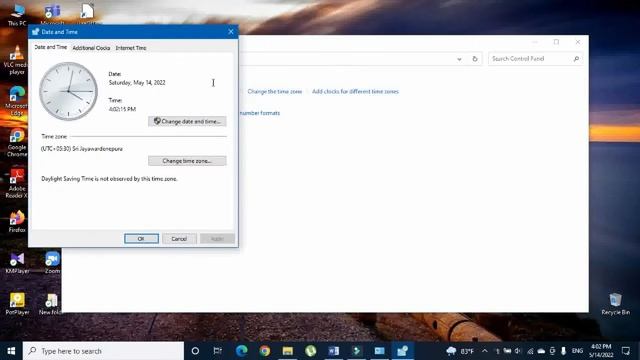Select the Microsoft Teams desktop icon
The width and height of the screenshot is (640, 360).
point(52,13)
